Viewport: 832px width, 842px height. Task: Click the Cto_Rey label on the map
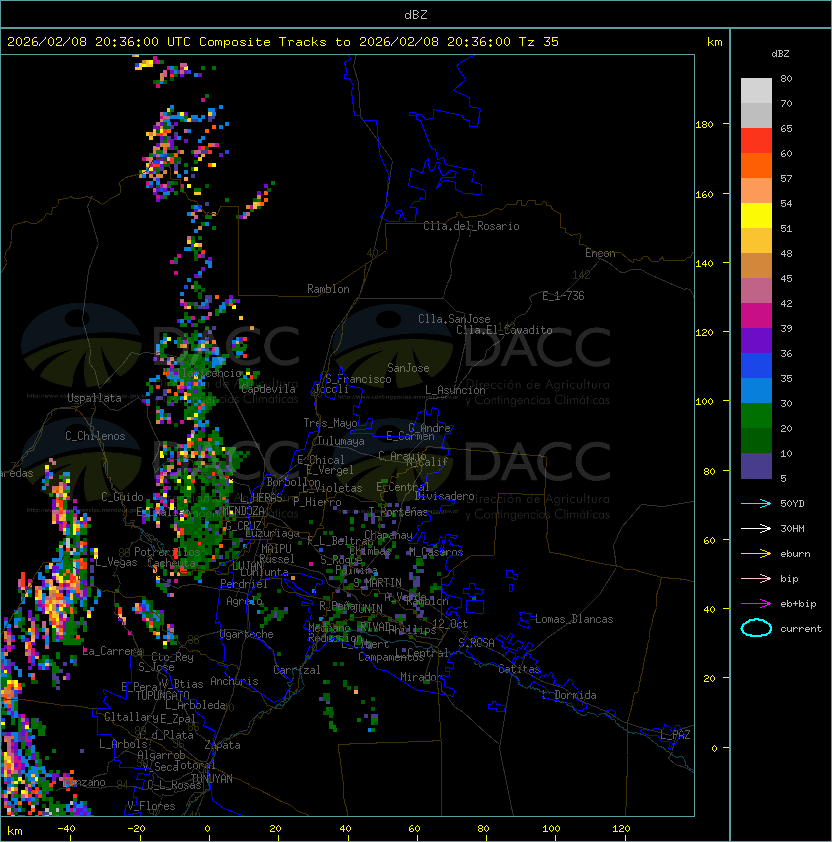172,657
